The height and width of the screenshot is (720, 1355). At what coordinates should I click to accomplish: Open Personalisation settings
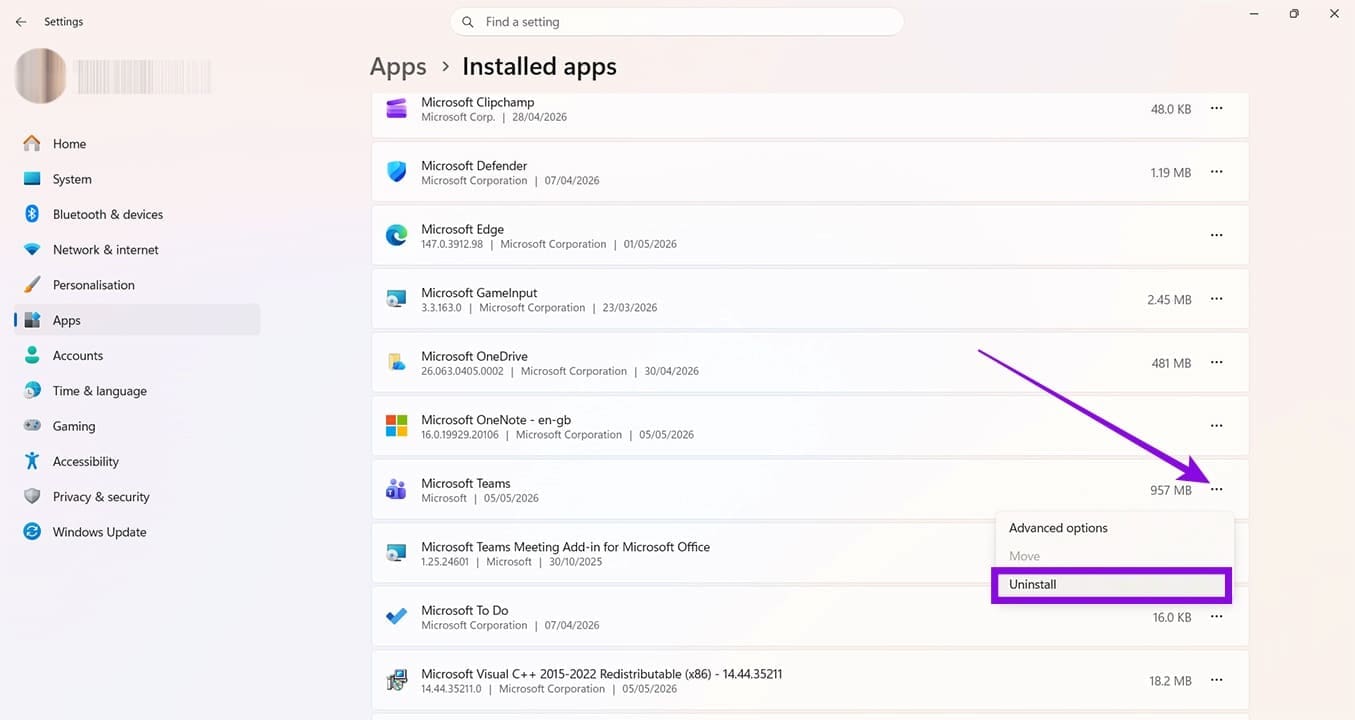[137, 285]
